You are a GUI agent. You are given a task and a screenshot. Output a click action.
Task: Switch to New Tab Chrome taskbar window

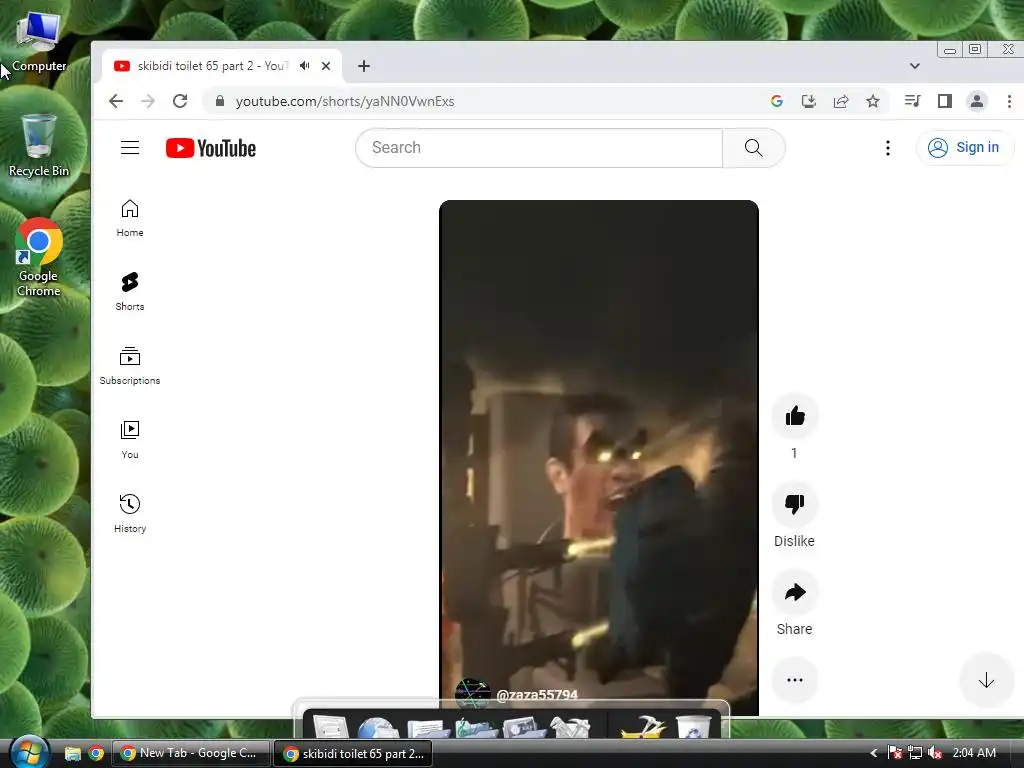coord(191,753)
